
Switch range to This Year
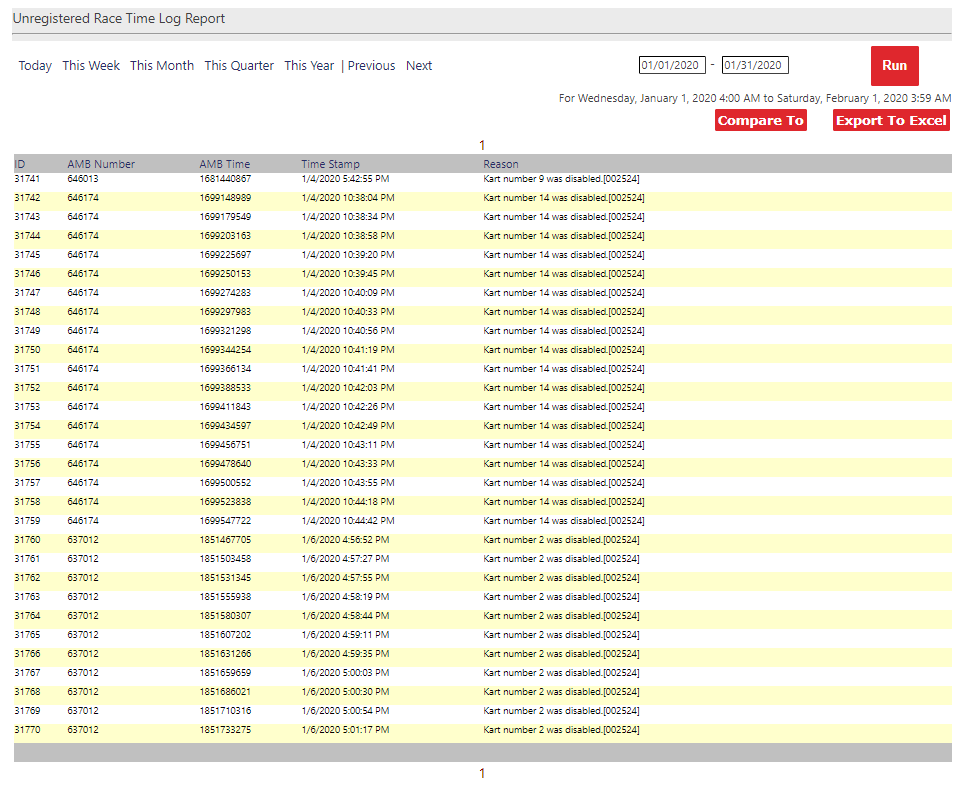309,66
